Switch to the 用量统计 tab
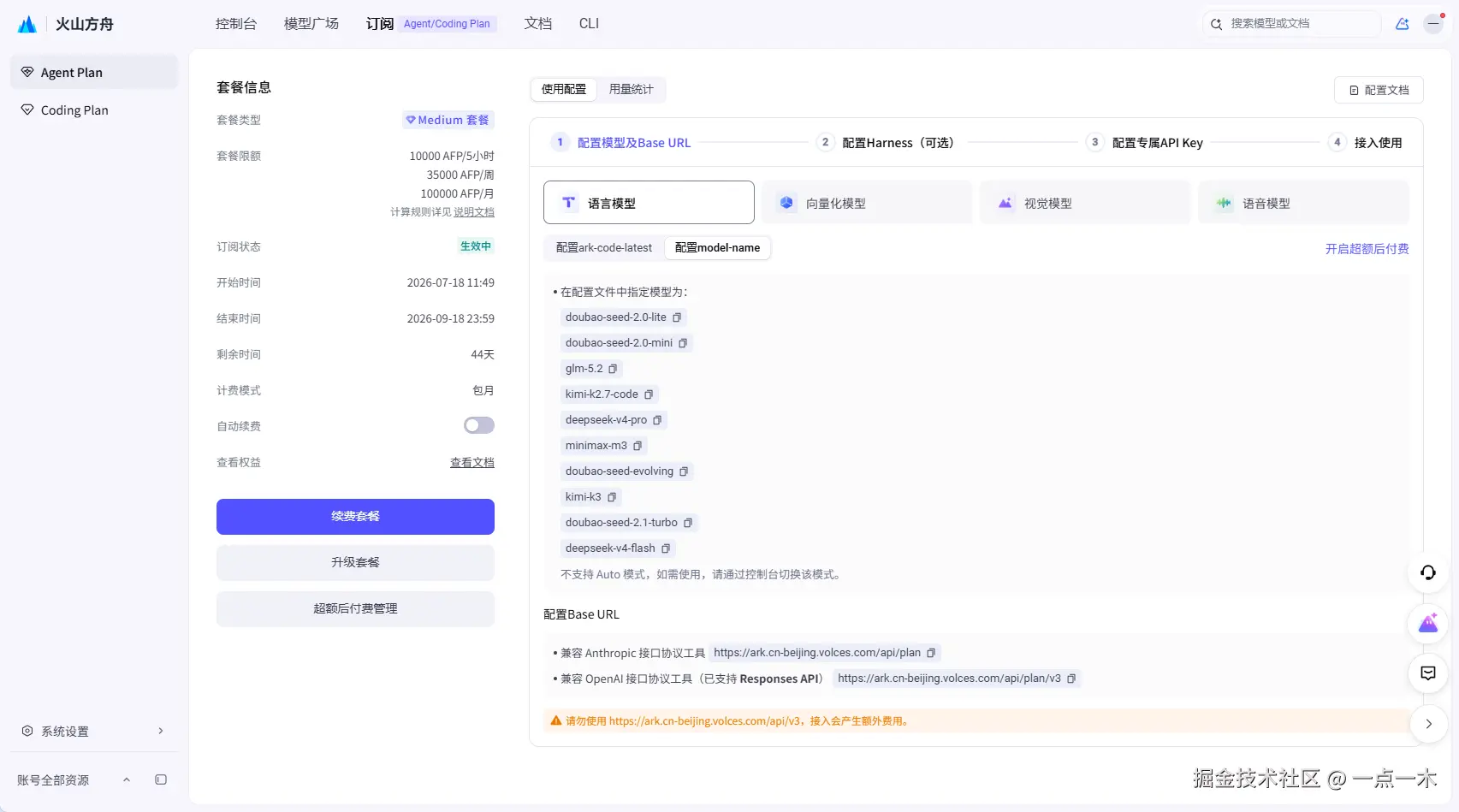Screen dimensions: 1459x812 point(632,89)
